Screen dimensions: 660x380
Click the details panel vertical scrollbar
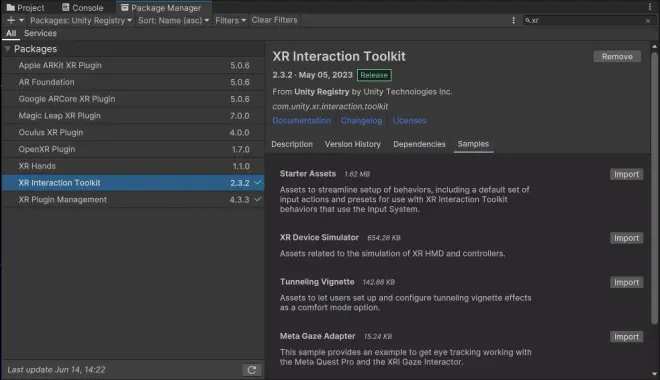tap(654, 188)
